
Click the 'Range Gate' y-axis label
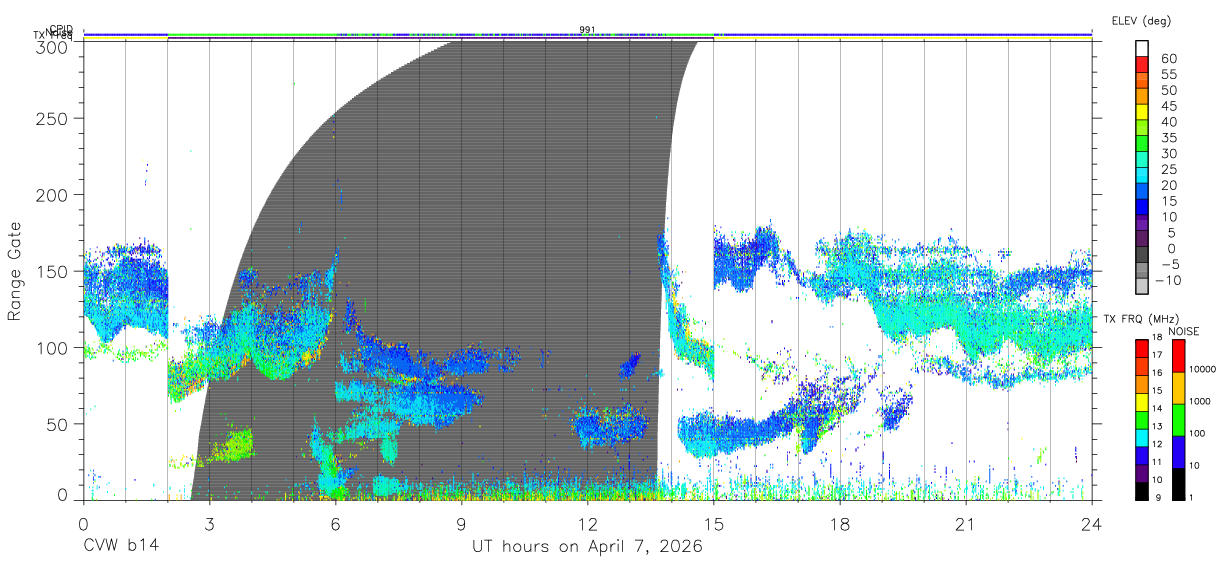16,271
